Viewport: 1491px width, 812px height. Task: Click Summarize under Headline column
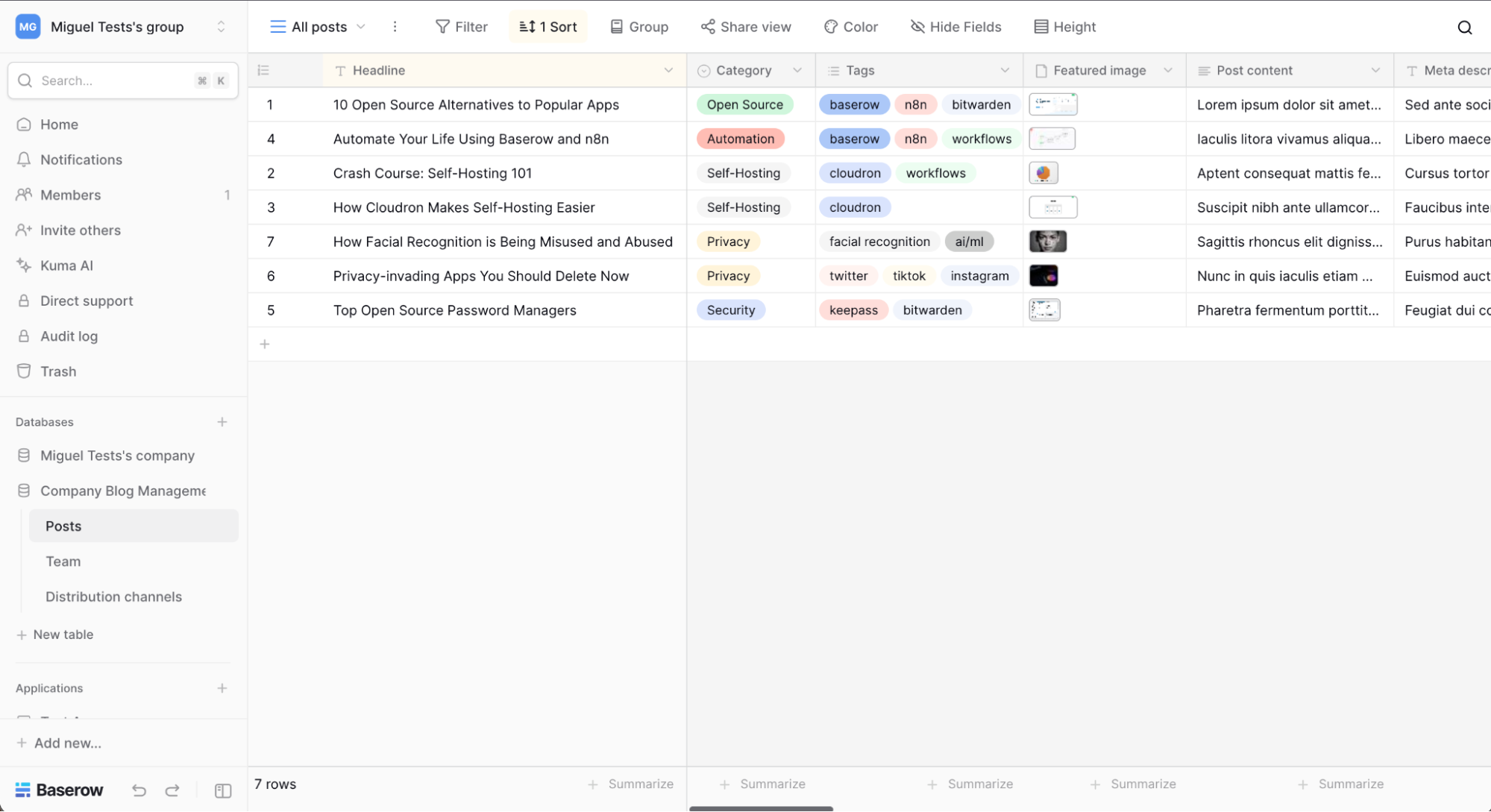[x=631, y=784]
